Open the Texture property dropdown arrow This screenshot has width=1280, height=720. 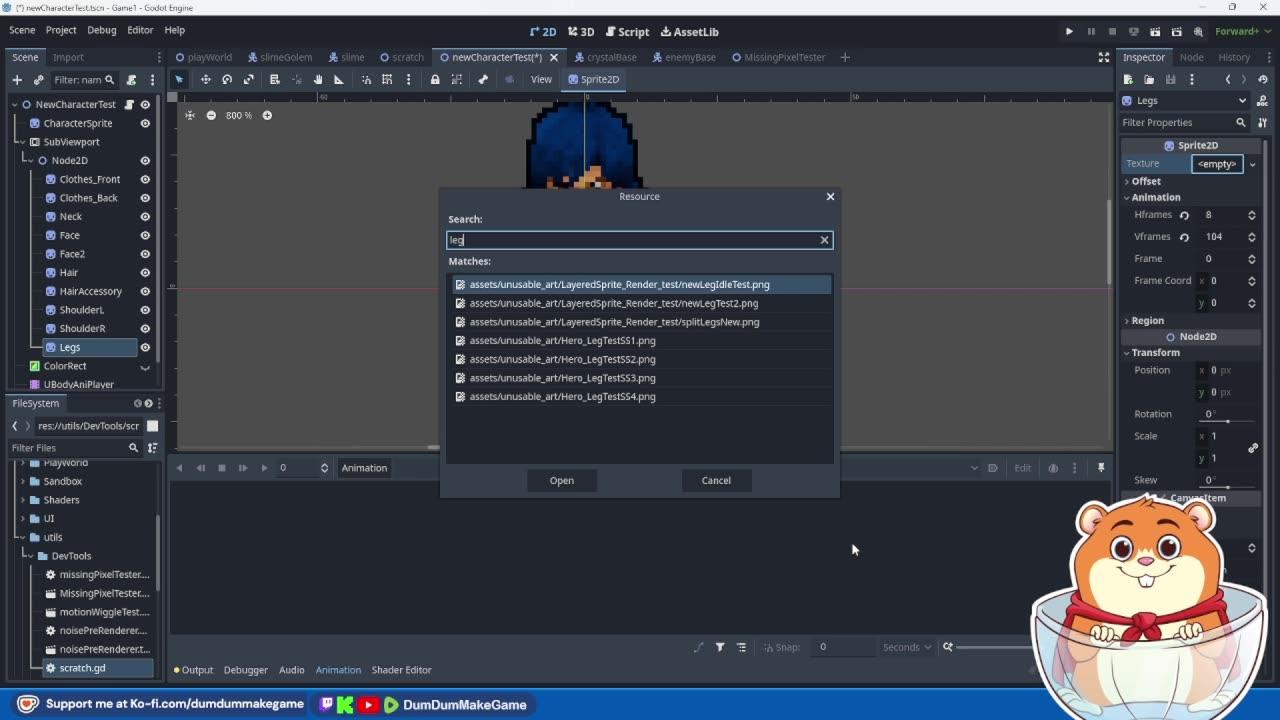click(1252, 164)
